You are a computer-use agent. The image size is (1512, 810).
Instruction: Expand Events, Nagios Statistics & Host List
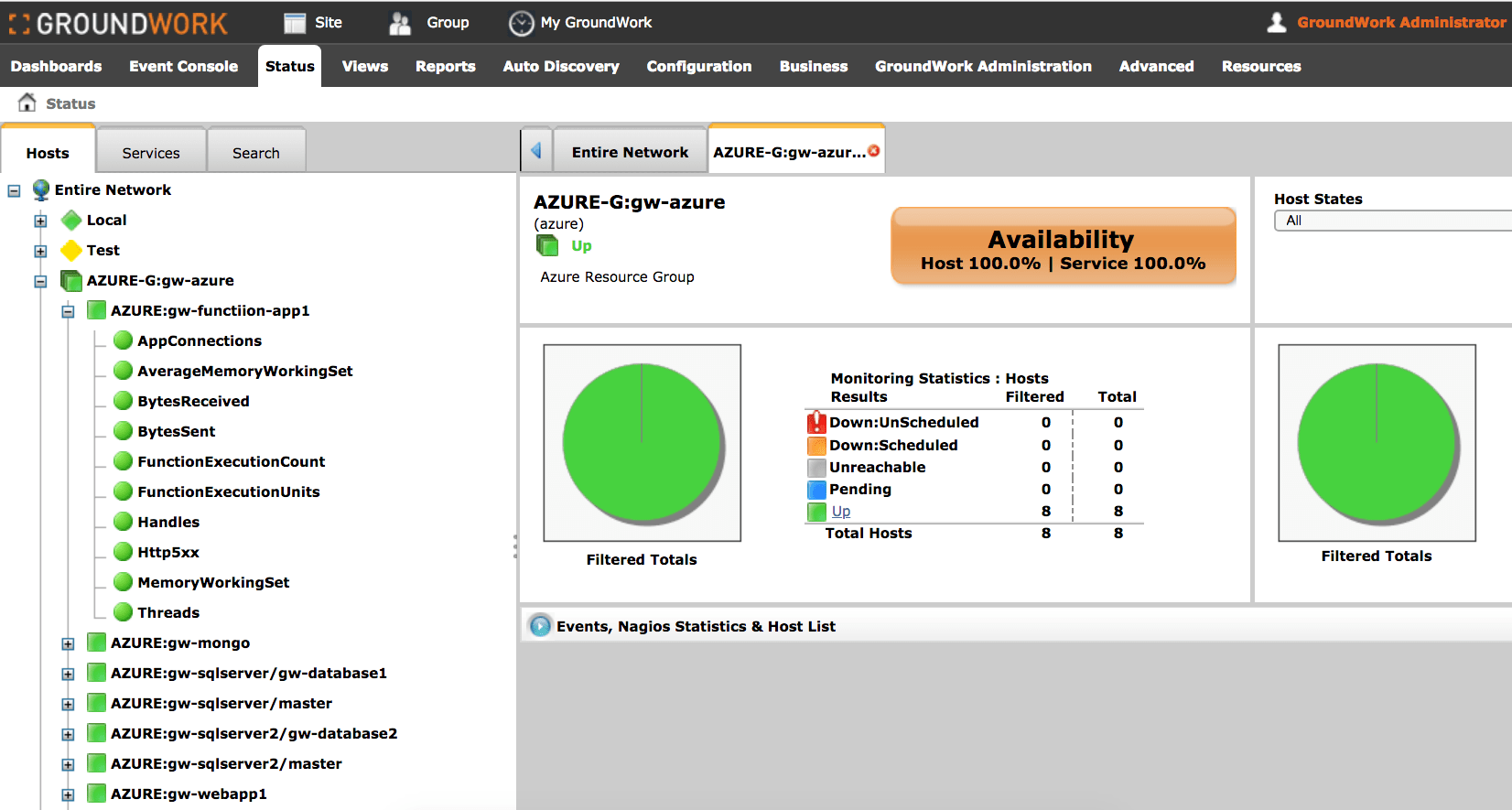(540, 626)
